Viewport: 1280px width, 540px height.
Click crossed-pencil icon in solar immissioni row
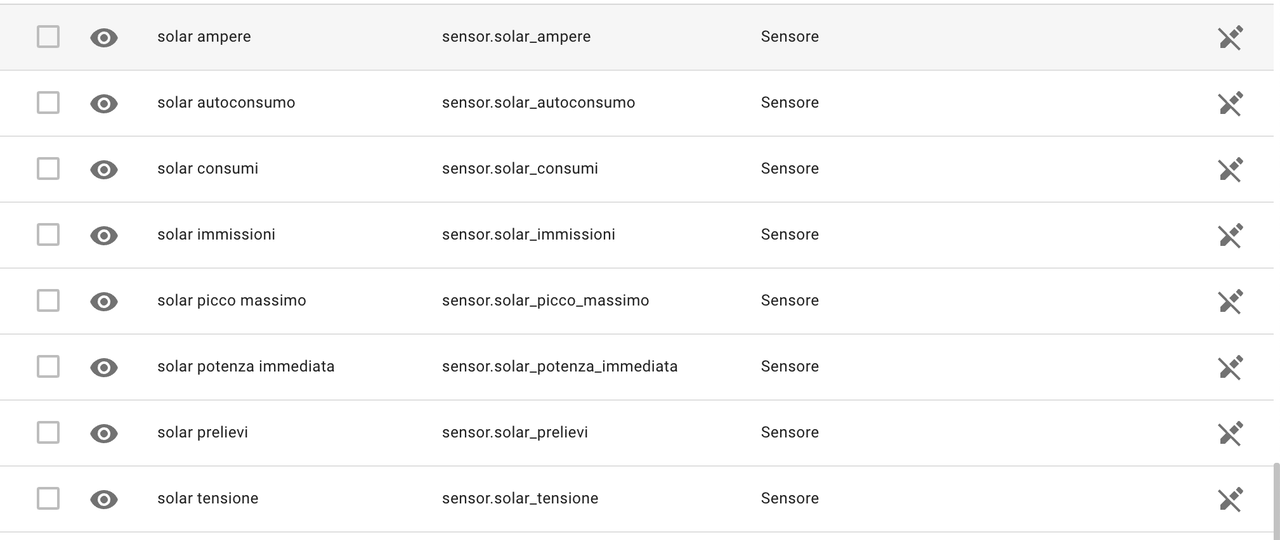point(1230,236)
